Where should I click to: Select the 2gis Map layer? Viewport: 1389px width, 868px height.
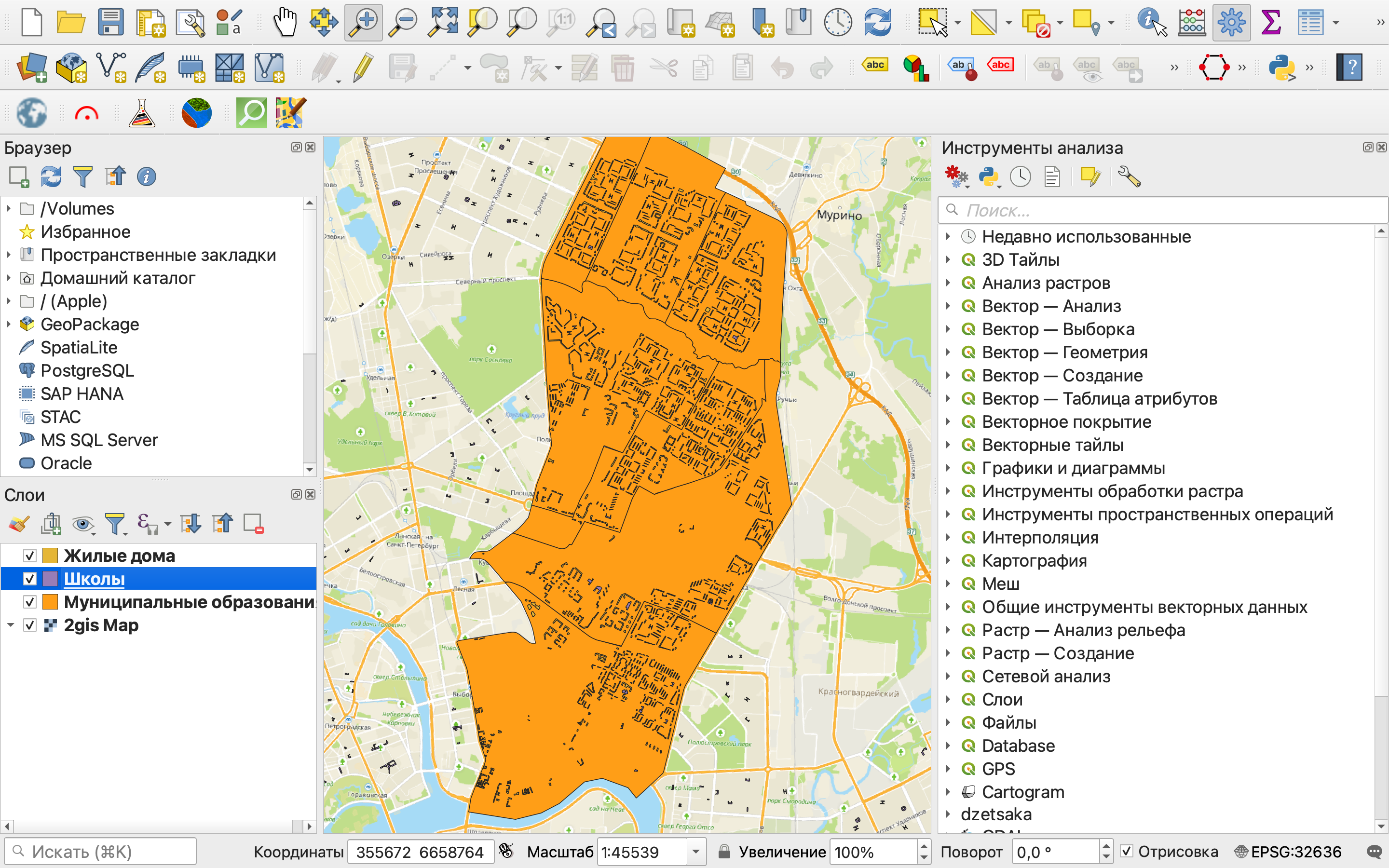point(101,625)
